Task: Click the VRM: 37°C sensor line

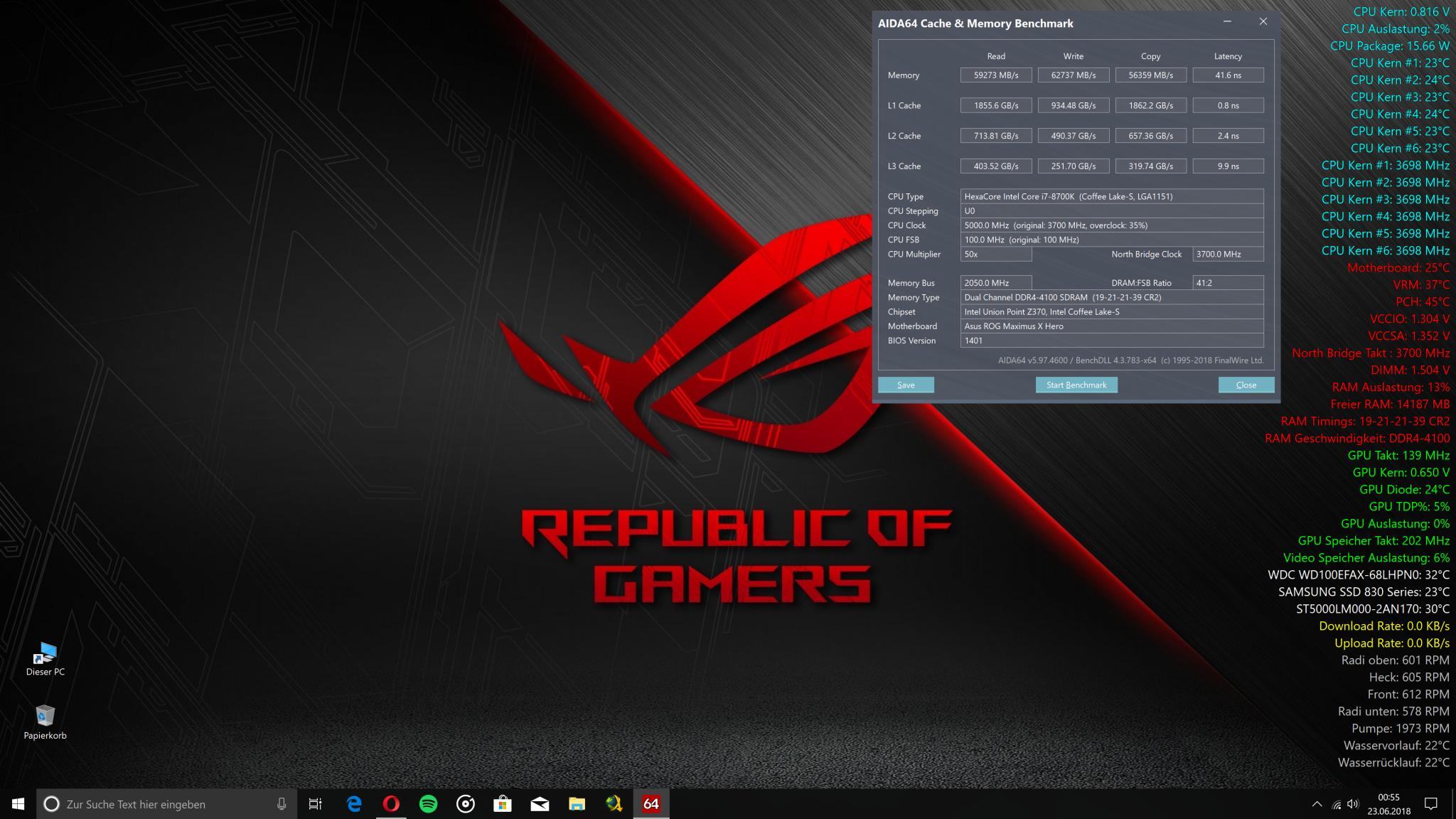Action: (x=1421, y=284)
